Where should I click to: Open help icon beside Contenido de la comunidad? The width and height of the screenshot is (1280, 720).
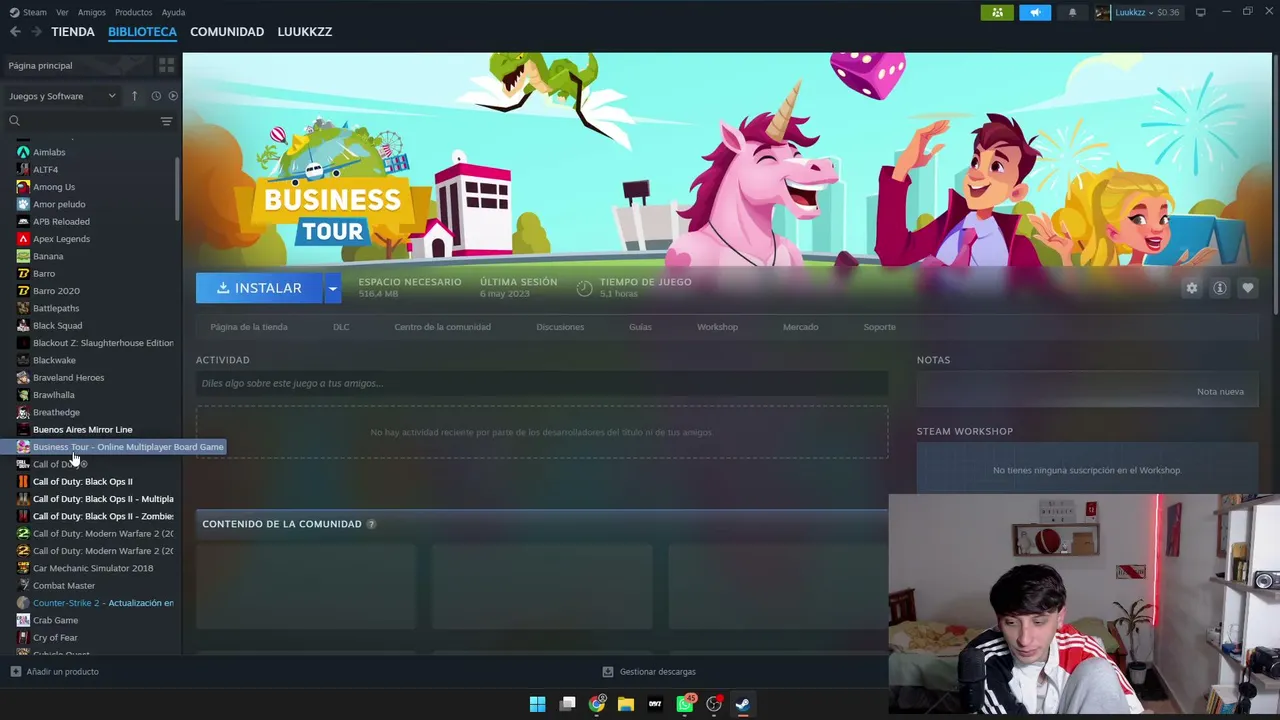click(371, 524)
